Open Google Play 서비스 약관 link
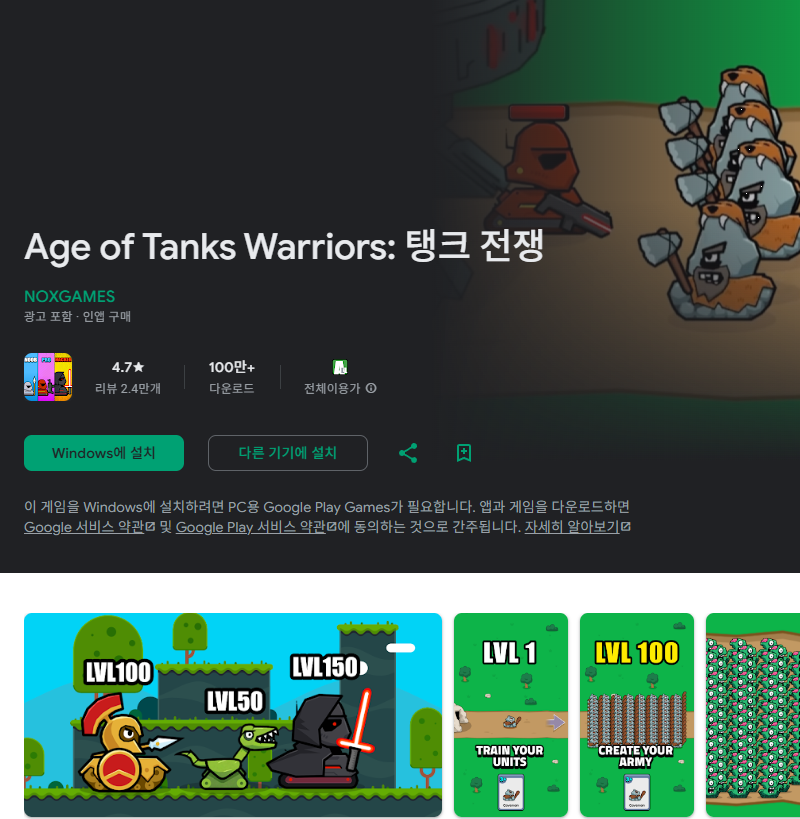This screenshot has width=800, height=819. [x=251, y=526]
